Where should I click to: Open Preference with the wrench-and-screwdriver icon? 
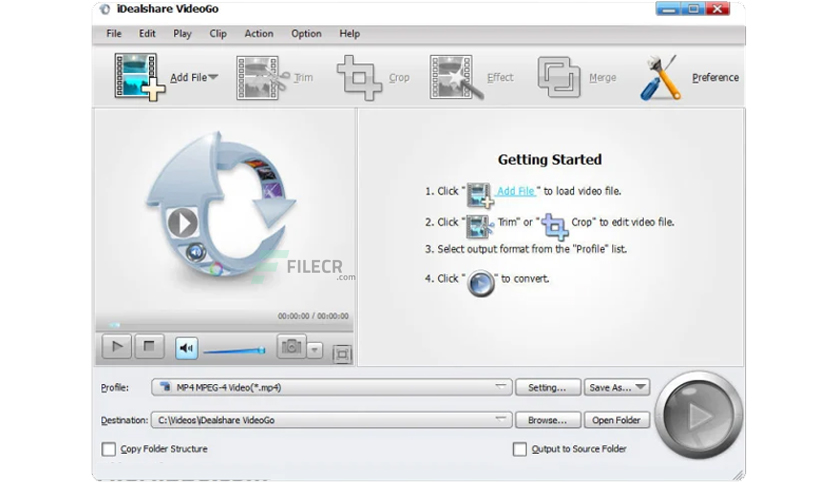660,78
